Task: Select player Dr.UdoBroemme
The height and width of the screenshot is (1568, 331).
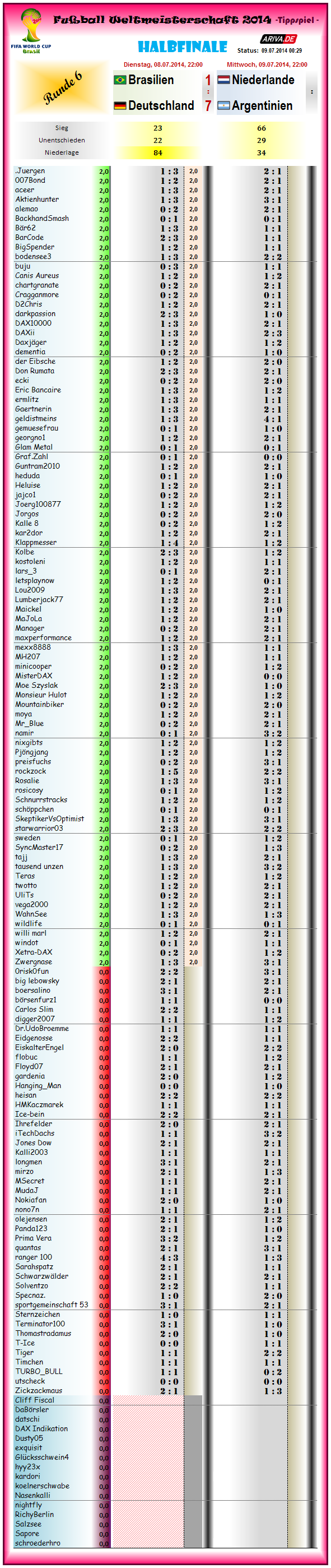Action: pyautogui.click(x=41, y=1029)
